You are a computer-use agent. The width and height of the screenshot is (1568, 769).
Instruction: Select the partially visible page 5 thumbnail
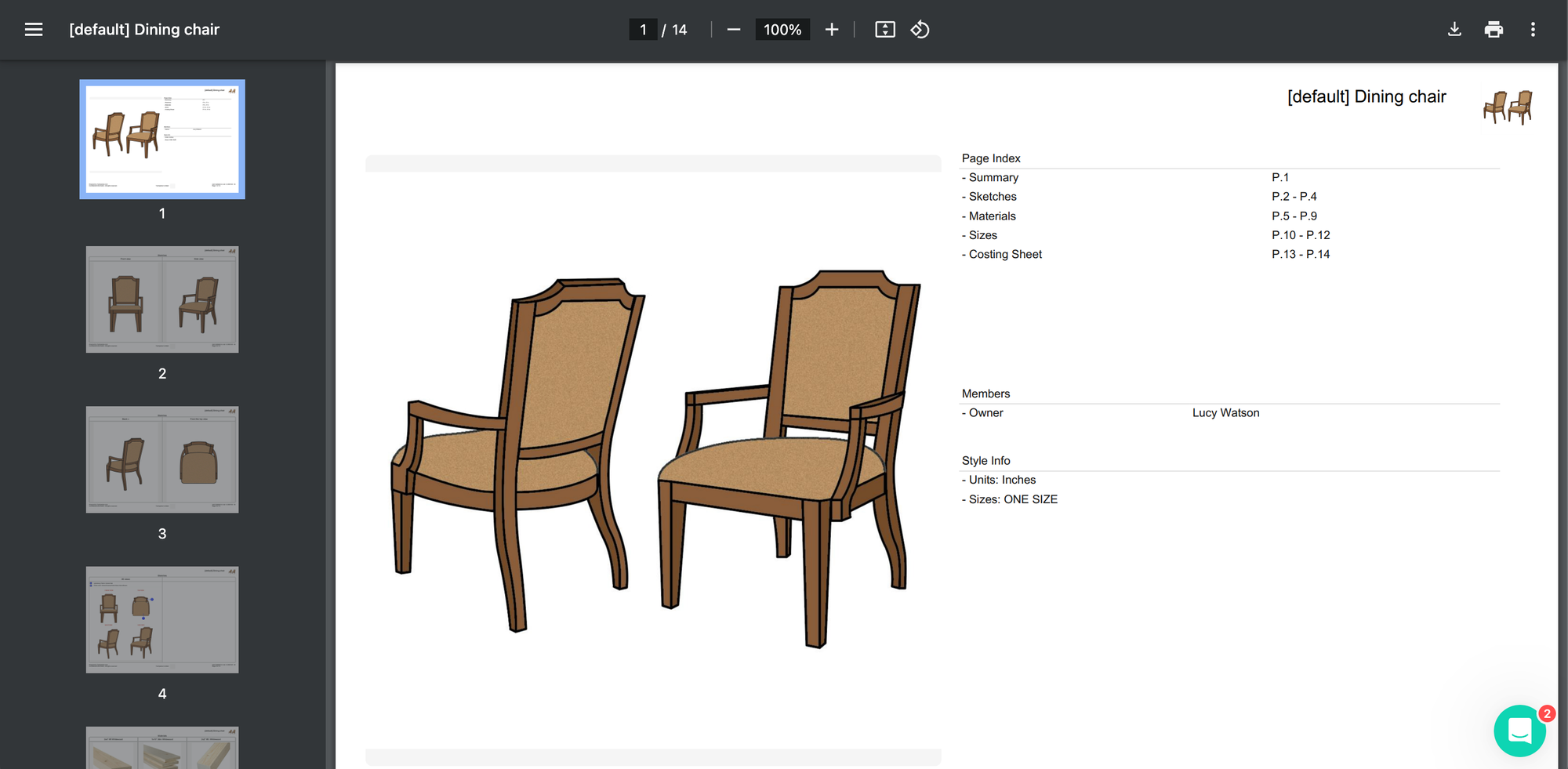[162, 748]
